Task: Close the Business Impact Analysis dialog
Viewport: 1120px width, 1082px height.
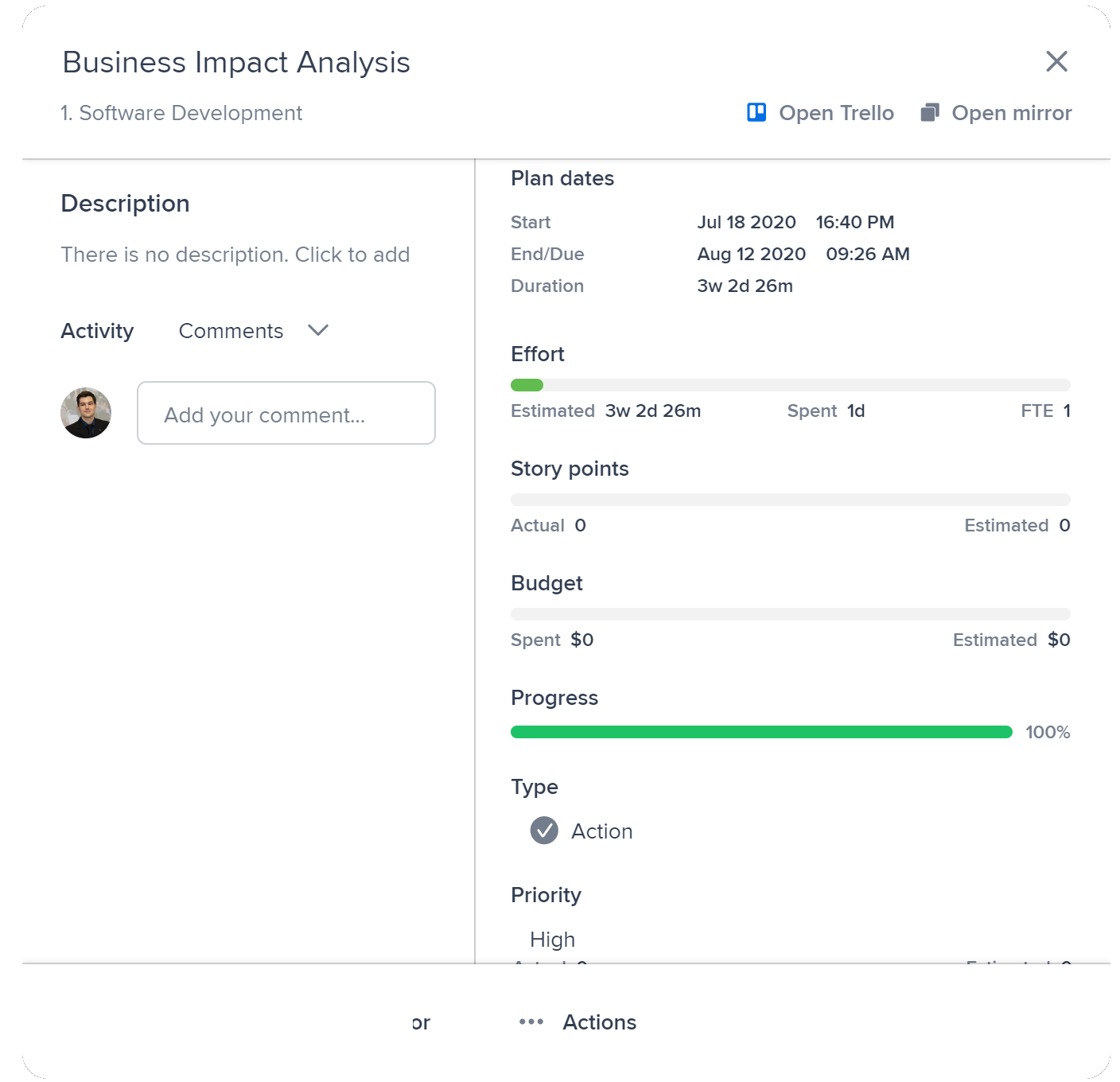Action: 1056,61
